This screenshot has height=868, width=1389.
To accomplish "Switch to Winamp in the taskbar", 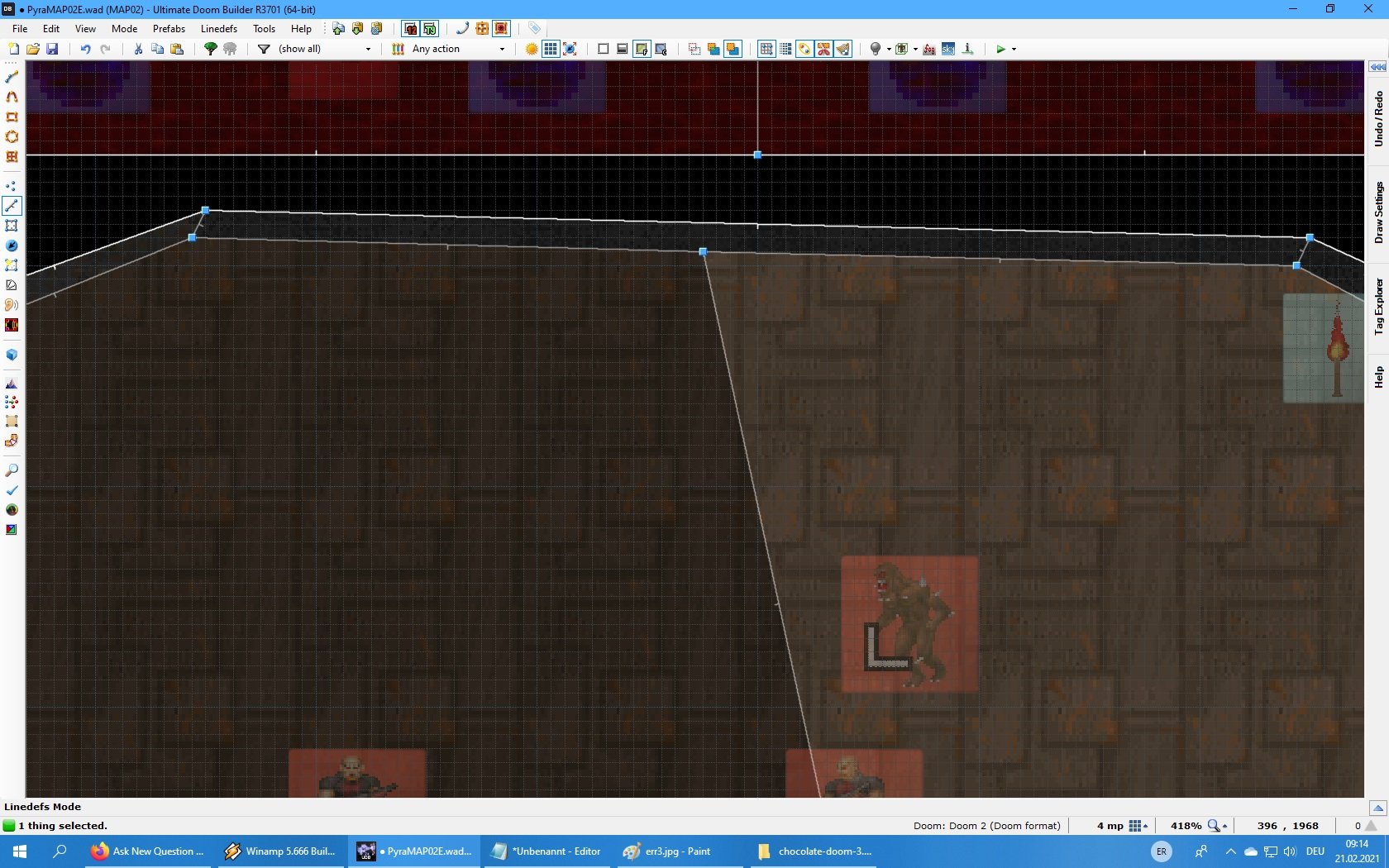I will [x=280, y=851].
